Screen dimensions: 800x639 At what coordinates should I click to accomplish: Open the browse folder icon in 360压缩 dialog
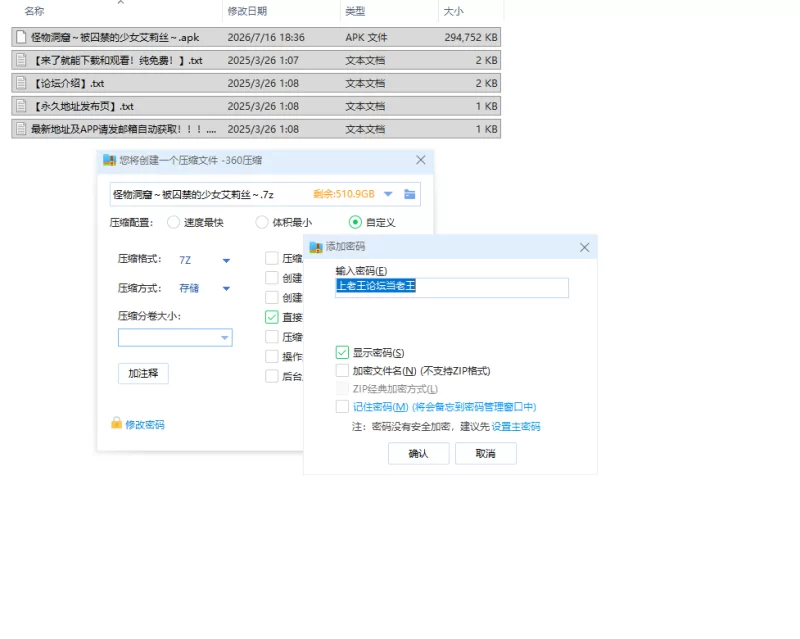[x=409, y=194]
